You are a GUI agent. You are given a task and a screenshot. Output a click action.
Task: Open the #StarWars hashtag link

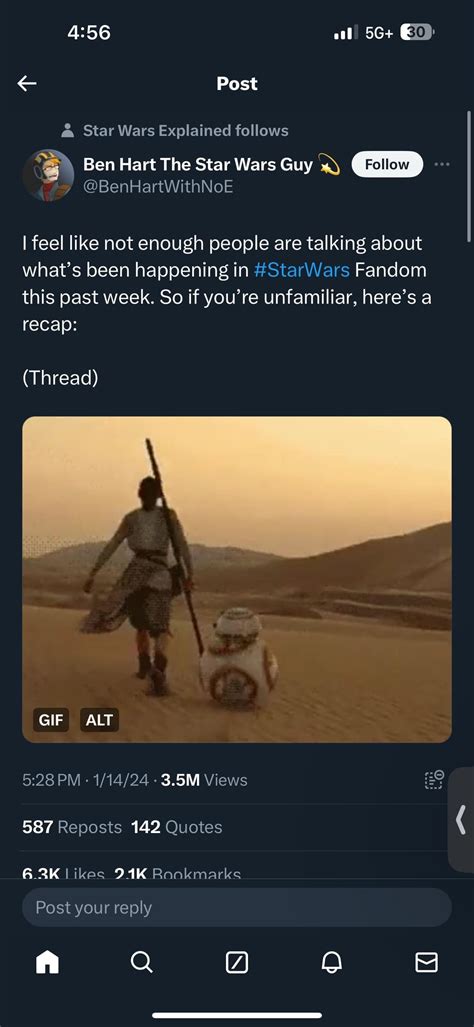tap(301, 269)
